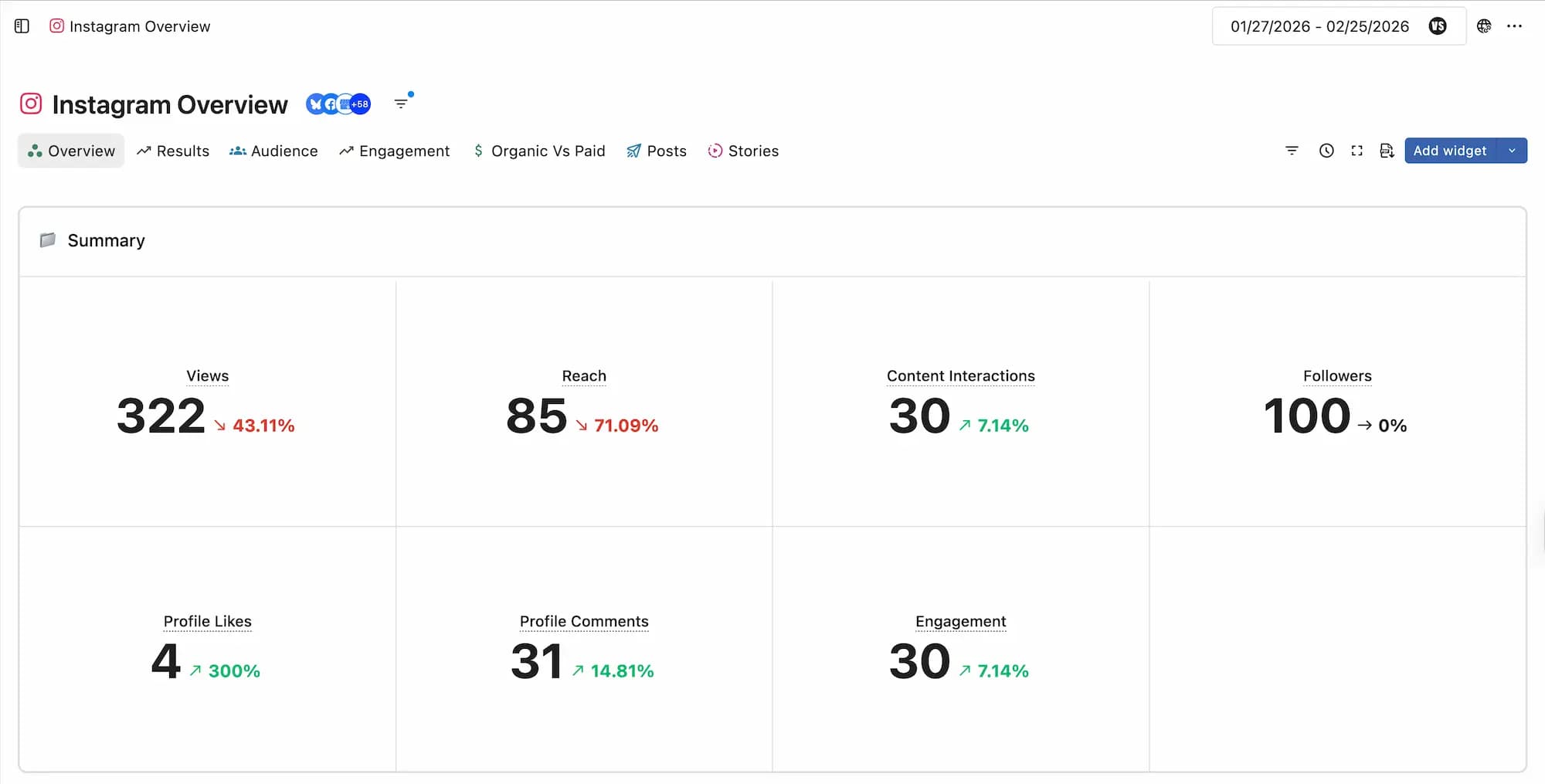Click the filter icon in the widget toolbar

[x=1292, y=151]
